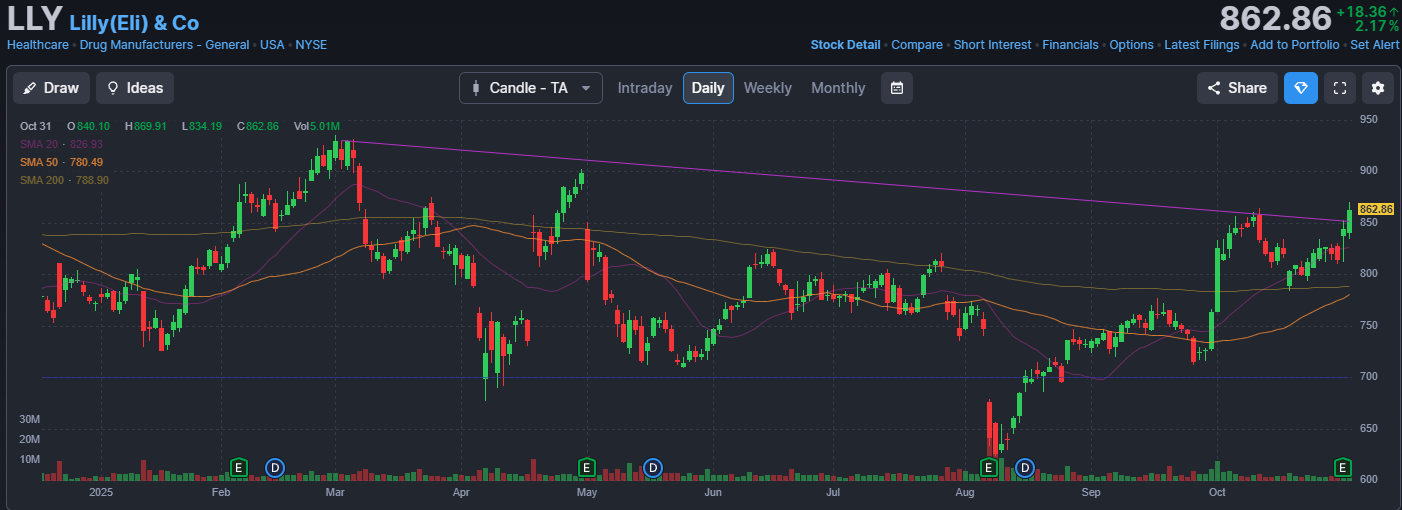Open the Short Interest link
Image resolution: width=1402 pixels, height=510 pixels.
pos(993,45)
